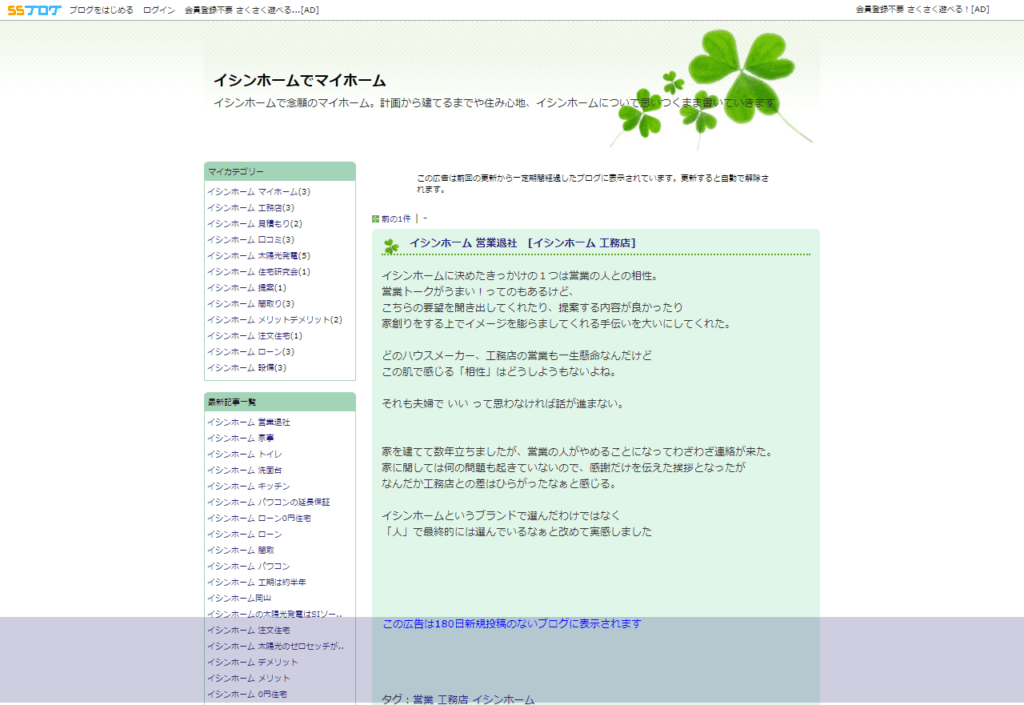Click the SSブログ logo
Image resolution: width=1024 pixels, height=705 pixels.
point(34,10)
